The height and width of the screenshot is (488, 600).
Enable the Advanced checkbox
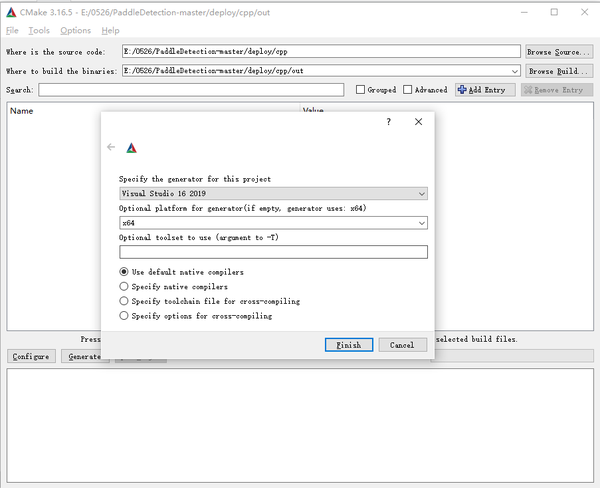(x=408, y=90)
